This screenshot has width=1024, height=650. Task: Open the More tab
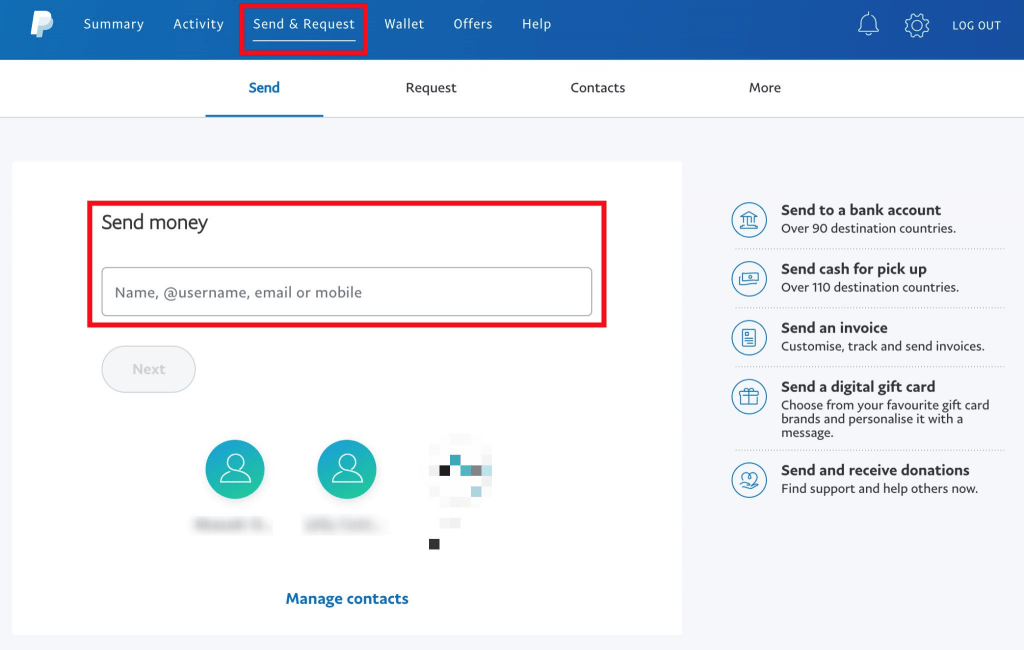tap(765, 88)
